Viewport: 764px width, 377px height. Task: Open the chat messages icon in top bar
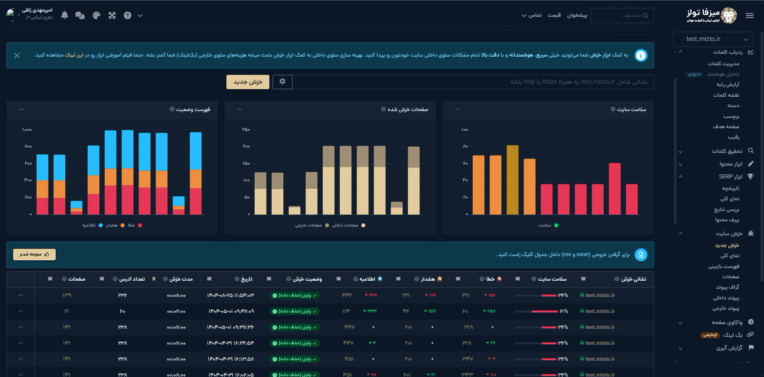(80, 16)
